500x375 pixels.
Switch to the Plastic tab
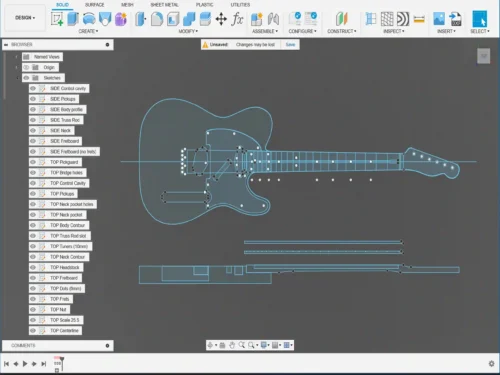204,5
